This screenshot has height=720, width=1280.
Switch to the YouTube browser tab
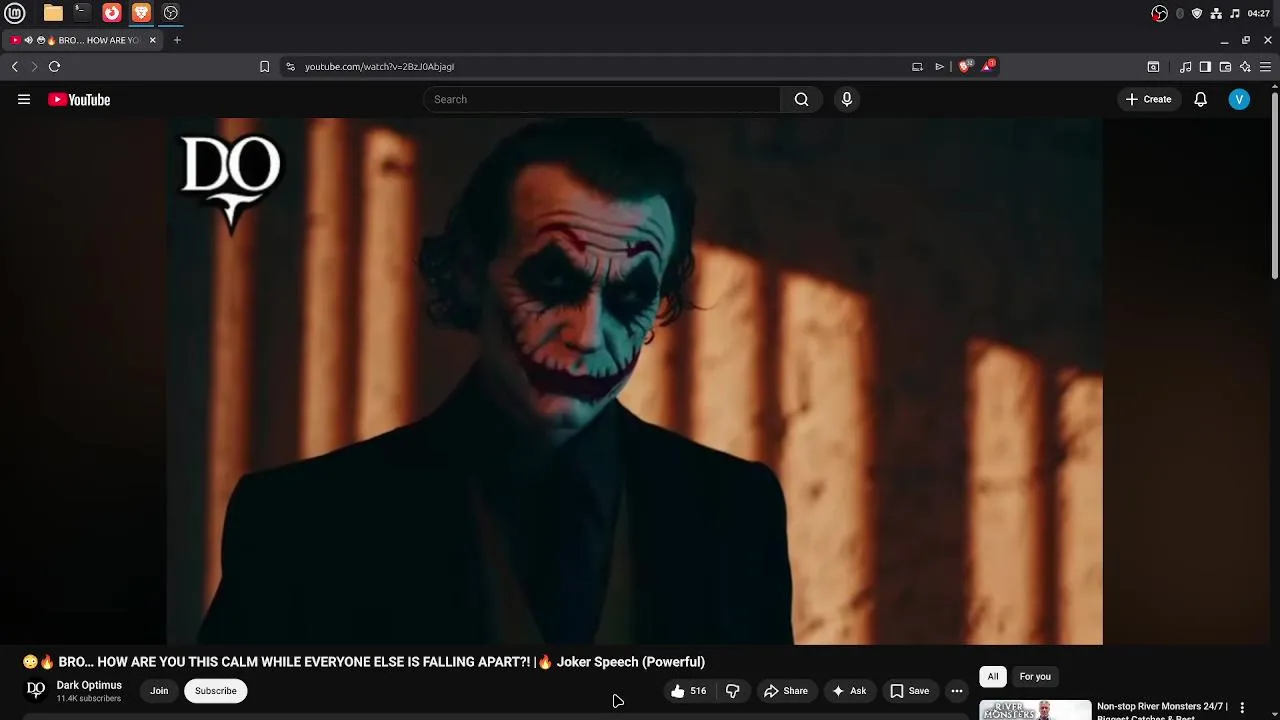[81, 40]
